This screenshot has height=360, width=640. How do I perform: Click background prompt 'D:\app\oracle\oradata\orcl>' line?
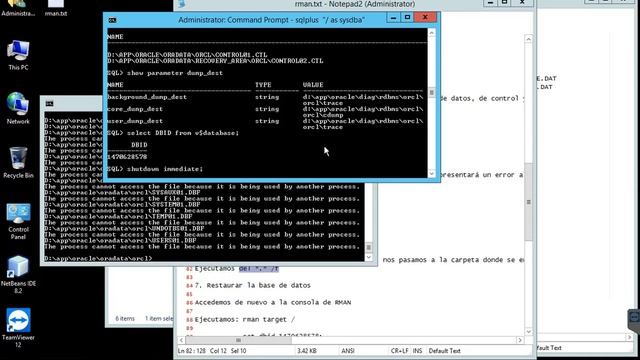[98, 259]
